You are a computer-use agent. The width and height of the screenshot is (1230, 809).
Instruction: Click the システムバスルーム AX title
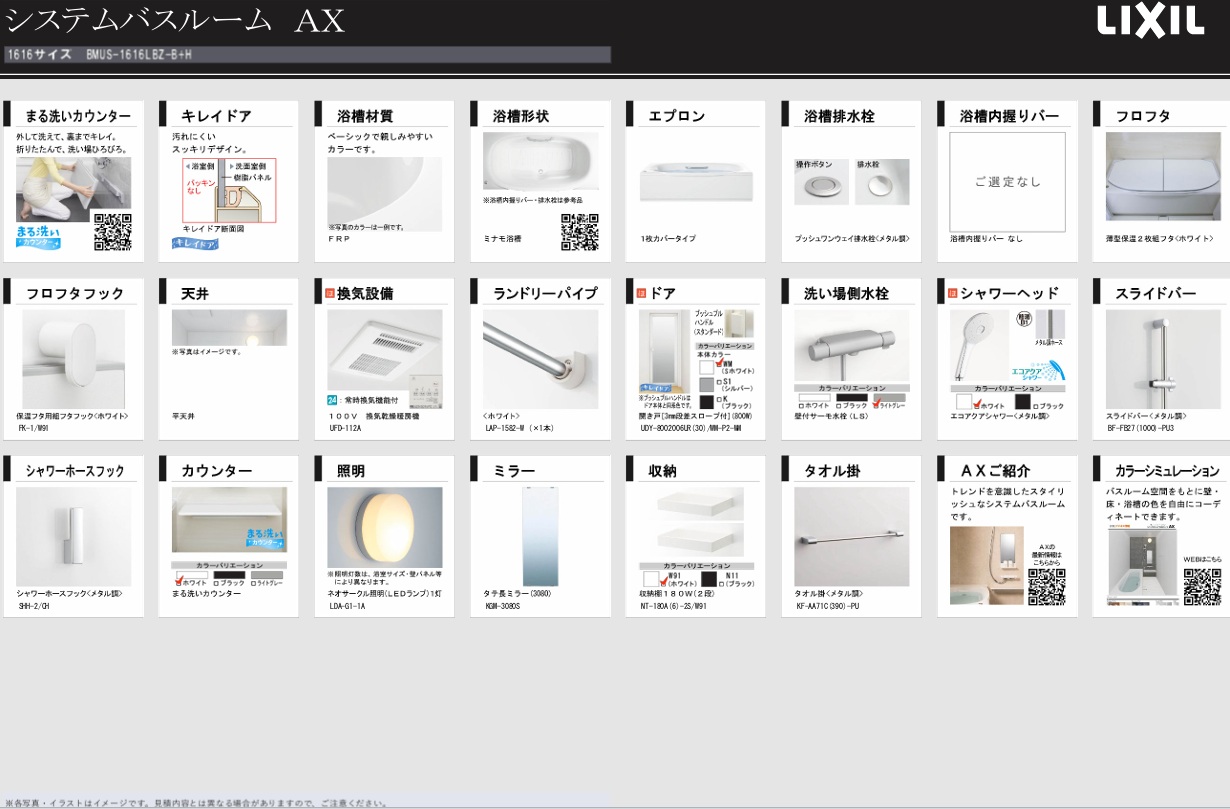click(x=176, y=20)
